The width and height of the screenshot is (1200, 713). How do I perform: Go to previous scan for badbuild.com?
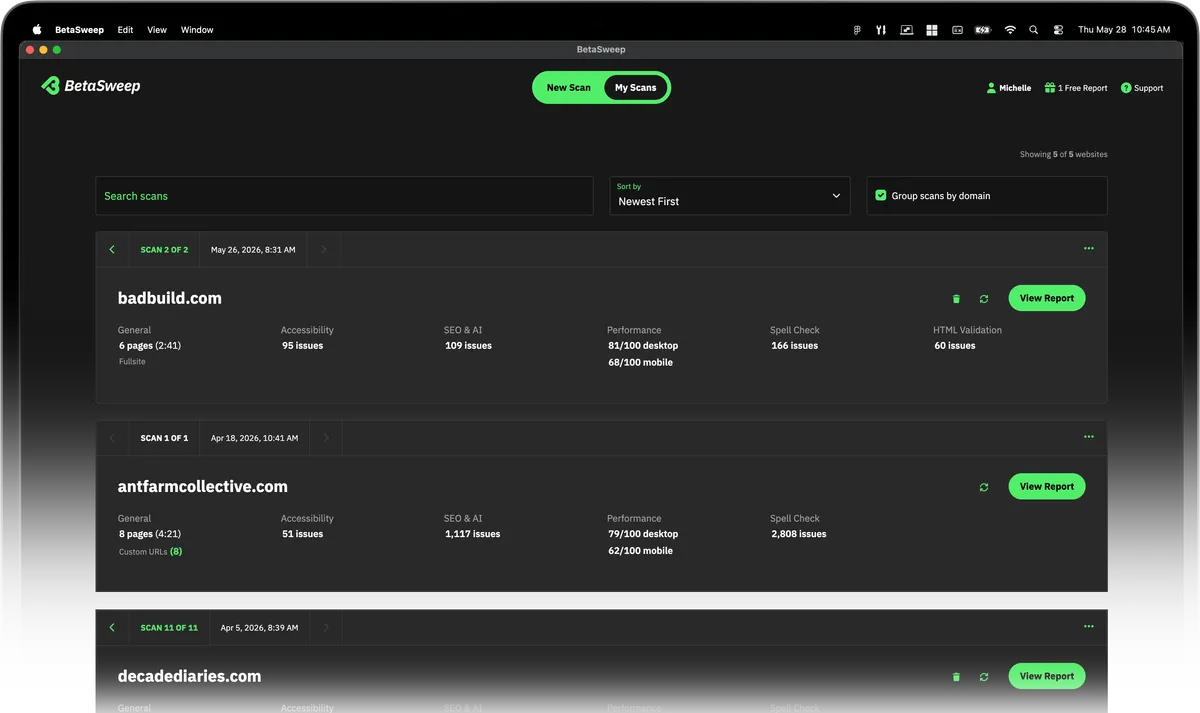pos(112,249)
